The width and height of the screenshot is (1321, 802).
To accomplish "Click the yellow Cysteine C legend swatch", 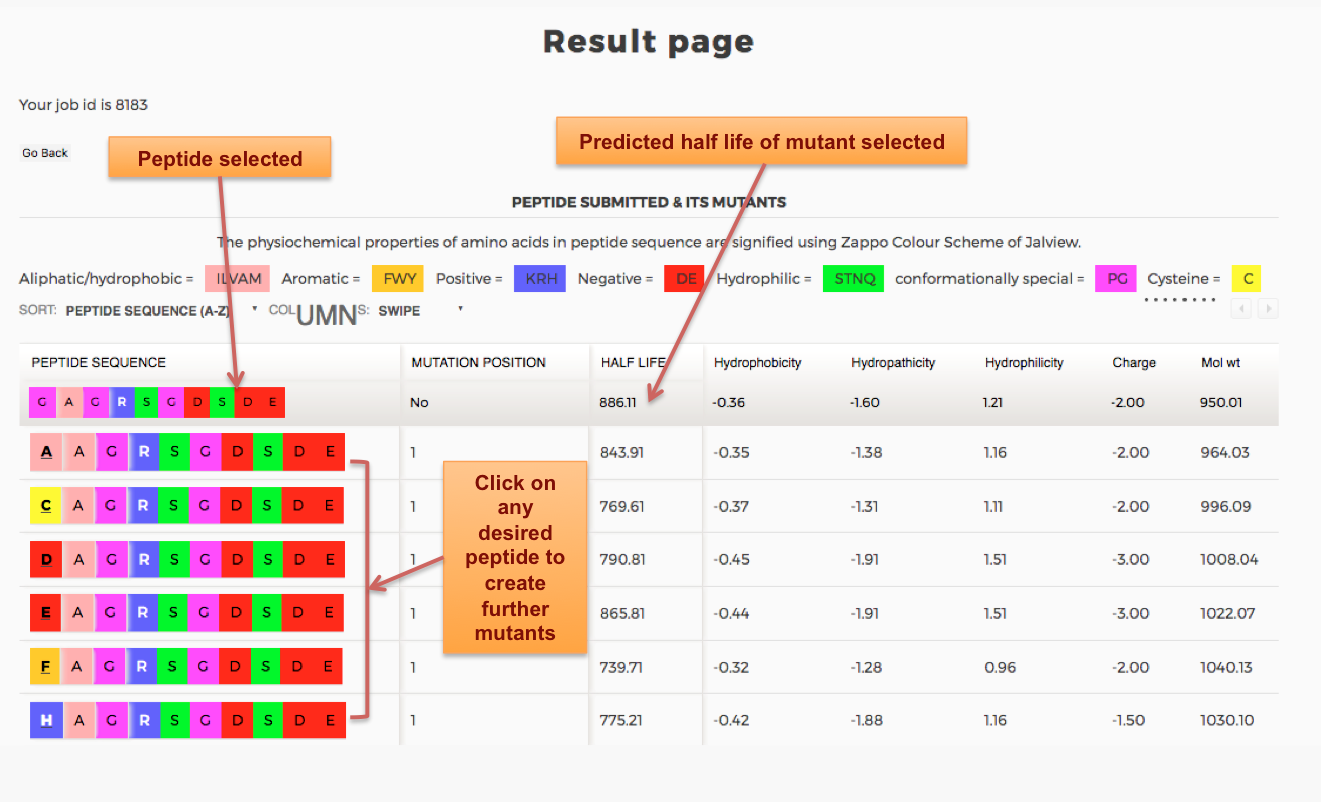I will coord(1246,279).
